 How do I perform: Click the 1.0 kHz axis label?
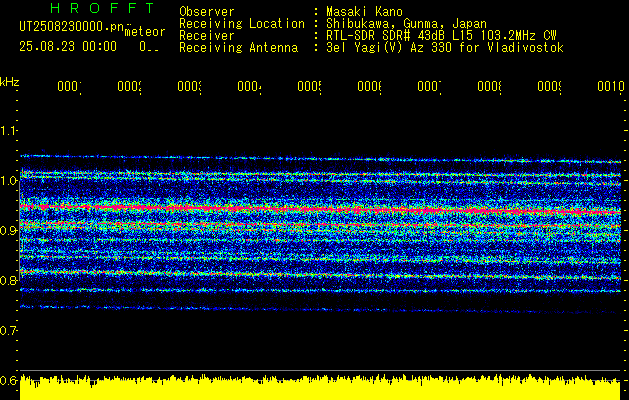(x=8, y=180)
